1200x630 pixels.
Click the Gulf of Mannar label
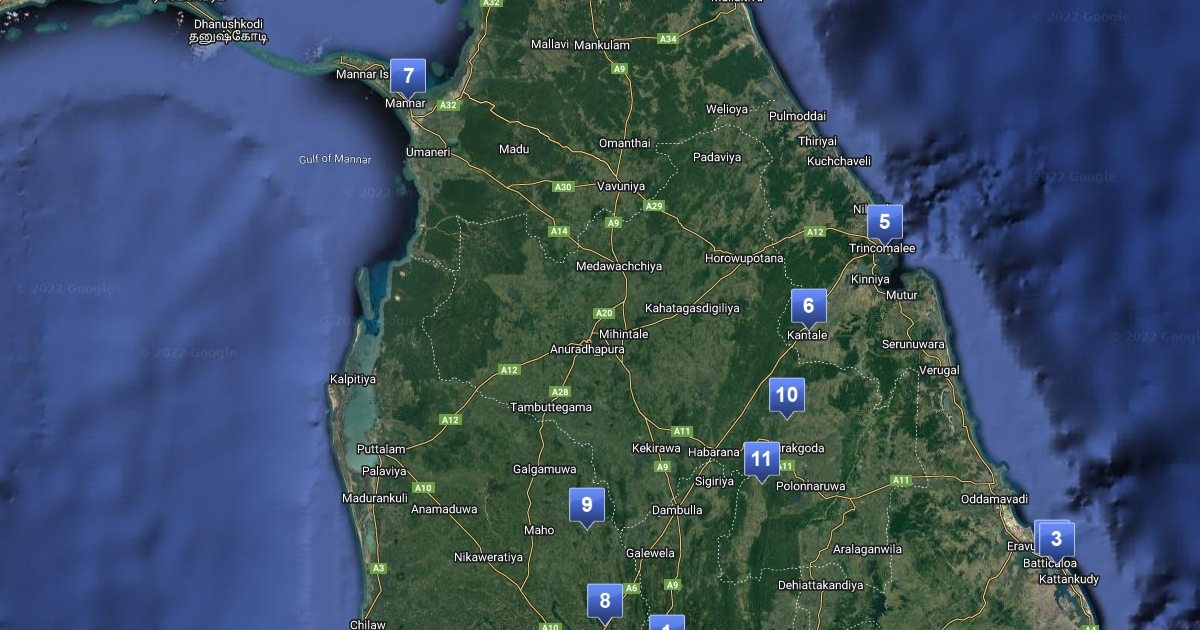point(335,160)
